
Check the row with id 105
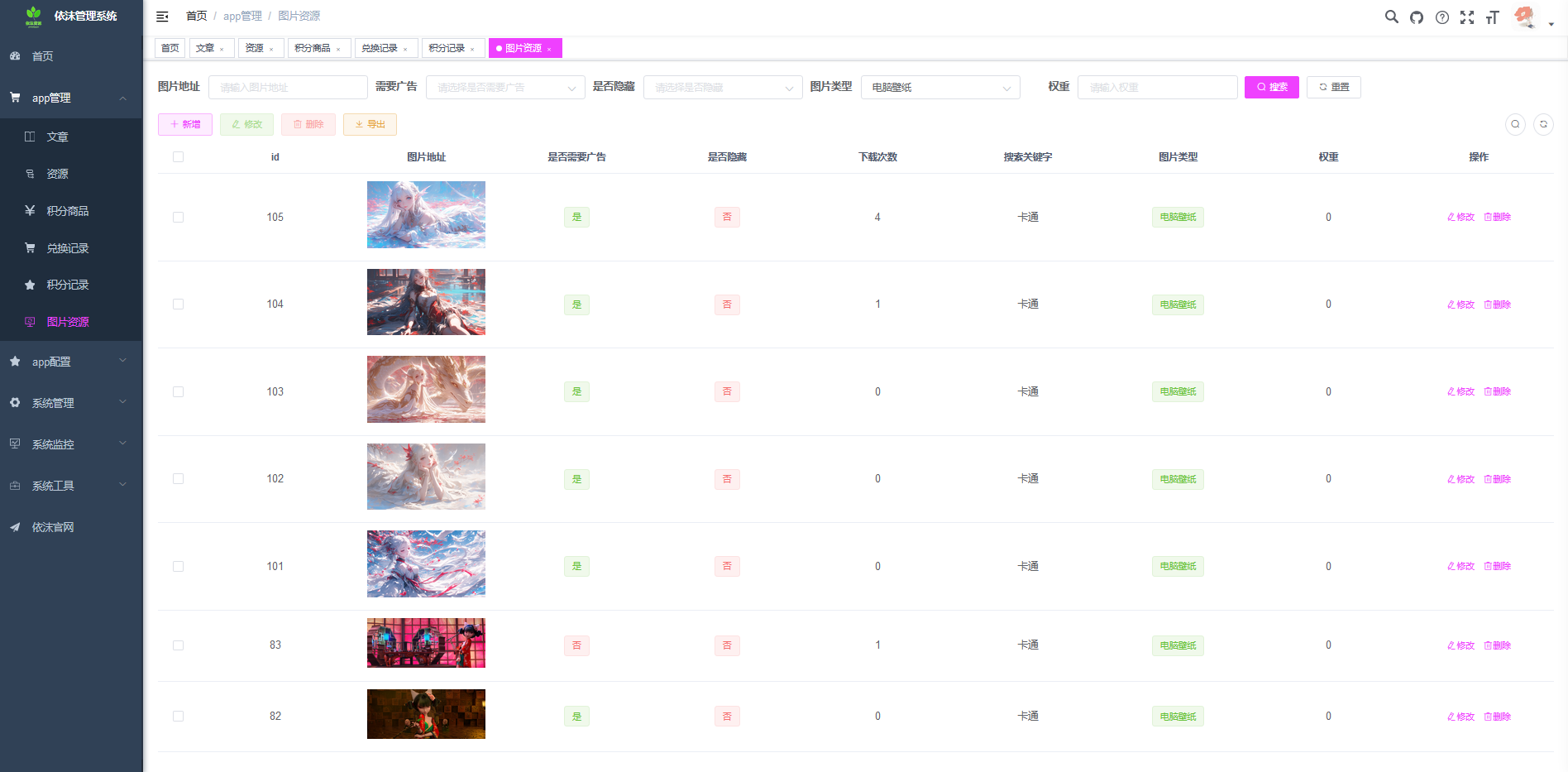coord(178,218)
